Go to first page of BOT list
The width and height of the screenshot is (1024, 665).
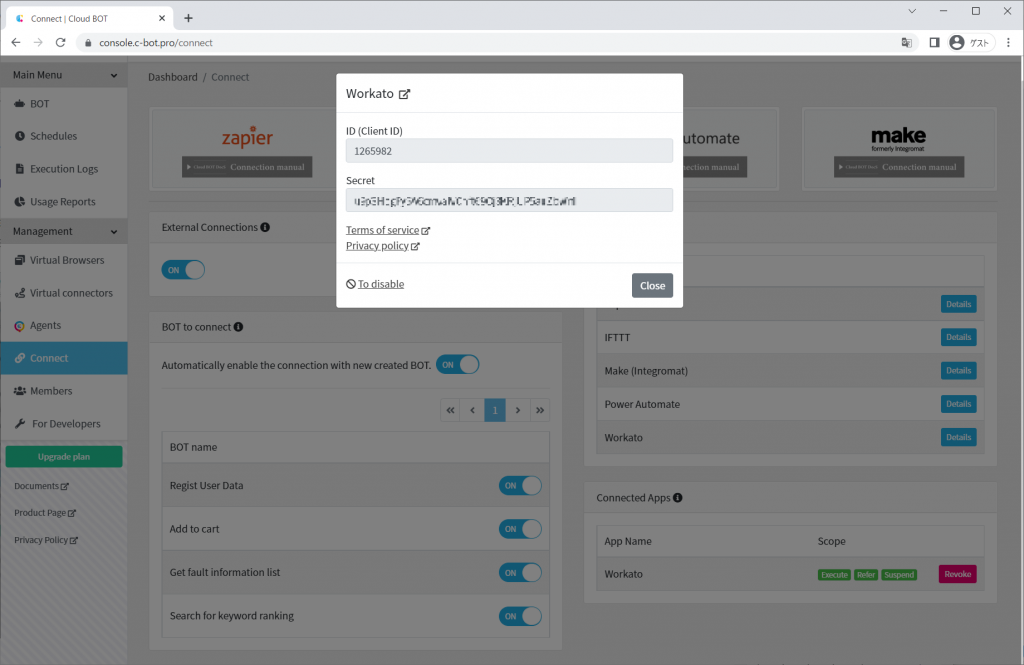click(451, 410)
